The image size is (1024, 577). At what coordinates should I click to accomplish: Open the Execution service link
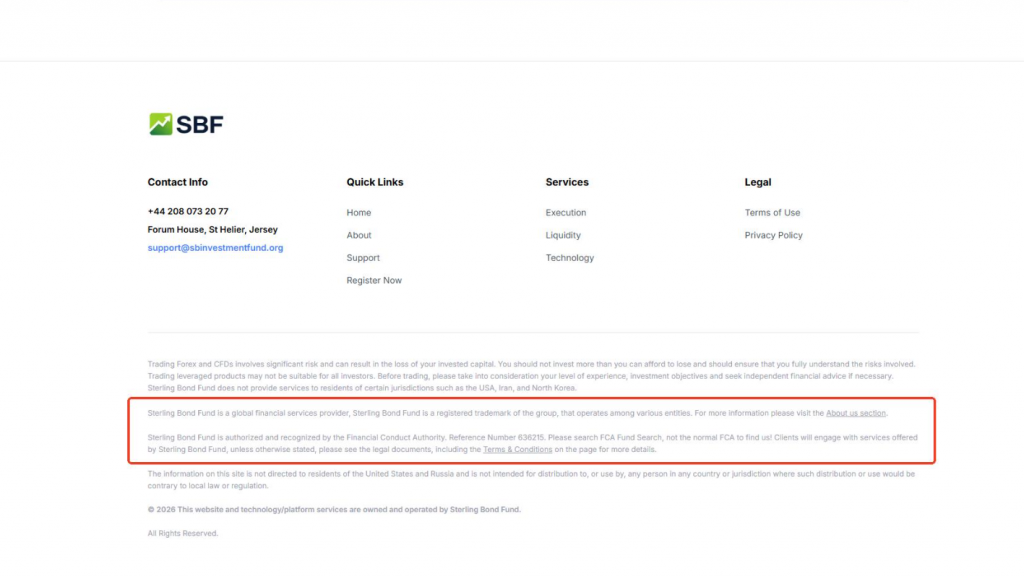[566, 213]
